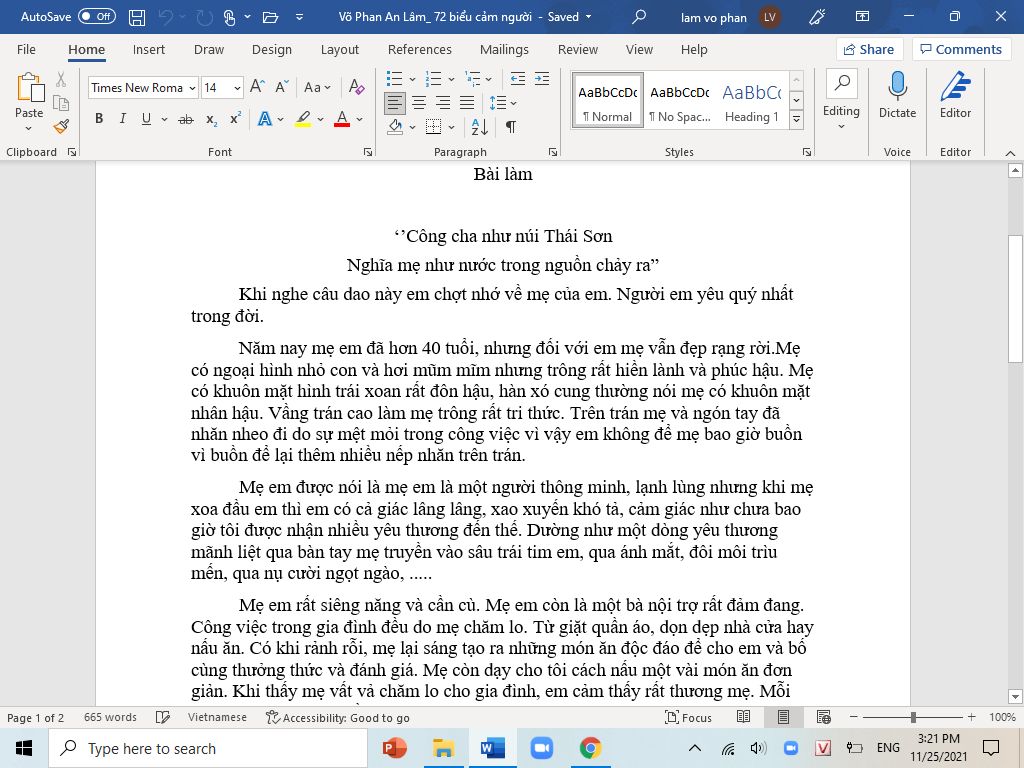Collapse the ribbon with chevron
1024x768 pixels.
(x=1010, y=153)
